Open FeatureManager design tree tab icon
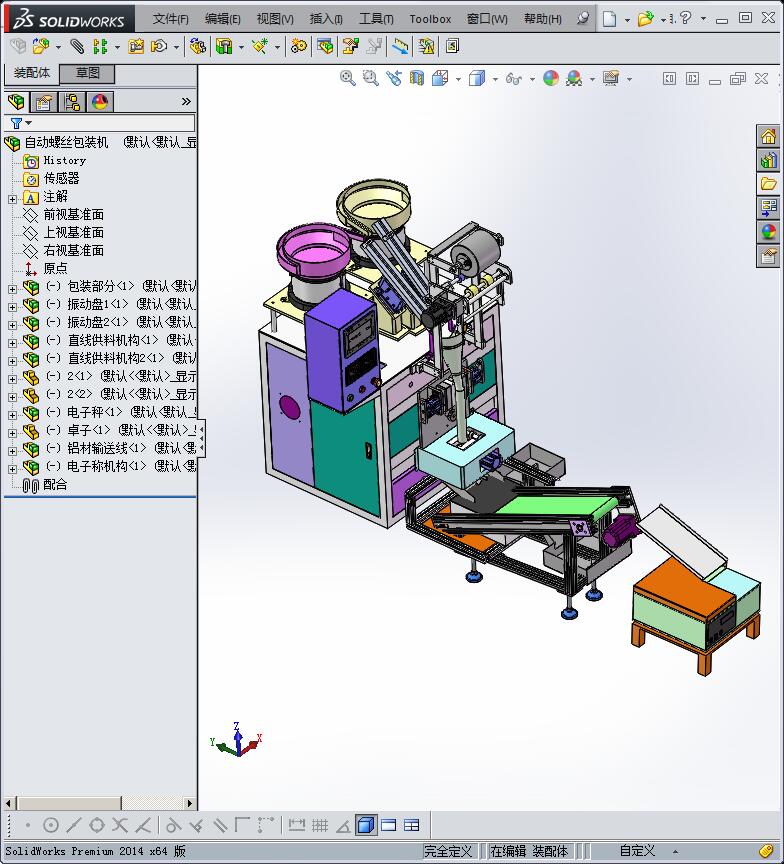 [17, 102]
